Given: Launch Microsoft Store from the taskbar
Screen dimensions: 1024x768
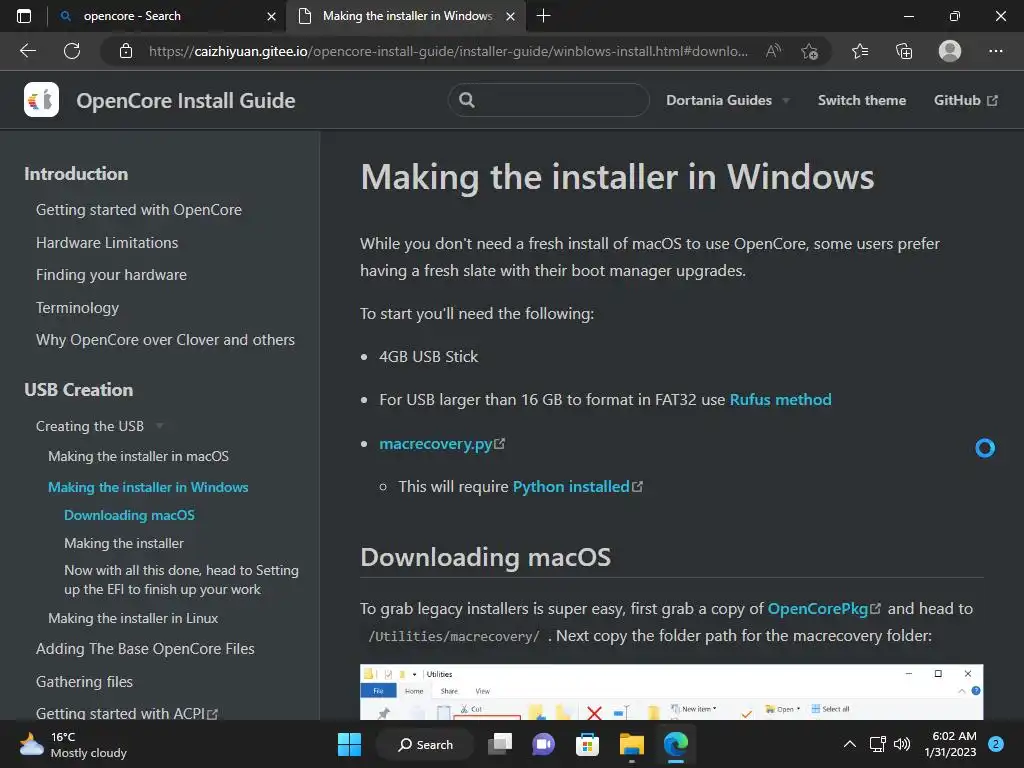Looking at the screenshot, I should point(587,744).
